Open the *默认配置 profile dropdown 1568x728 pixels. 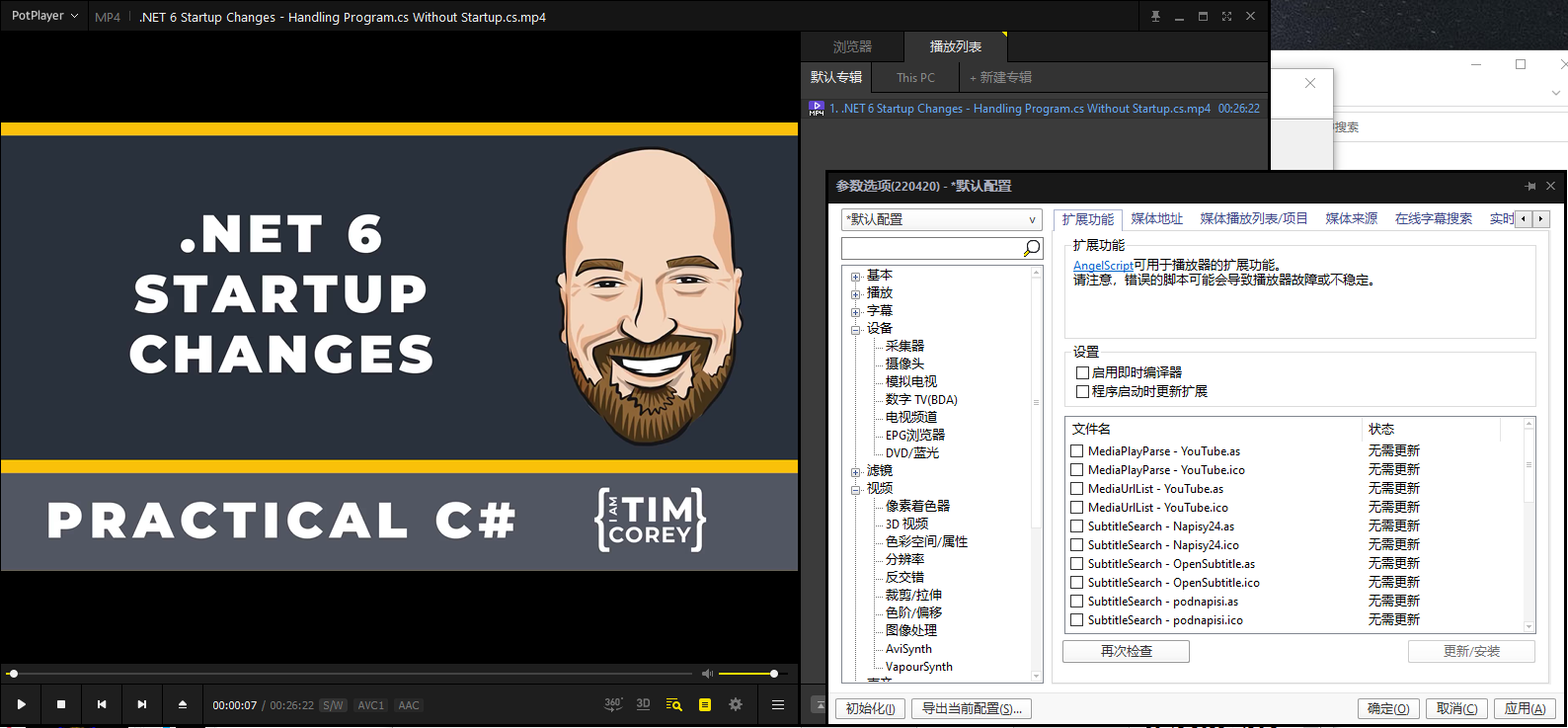point(942,219)
